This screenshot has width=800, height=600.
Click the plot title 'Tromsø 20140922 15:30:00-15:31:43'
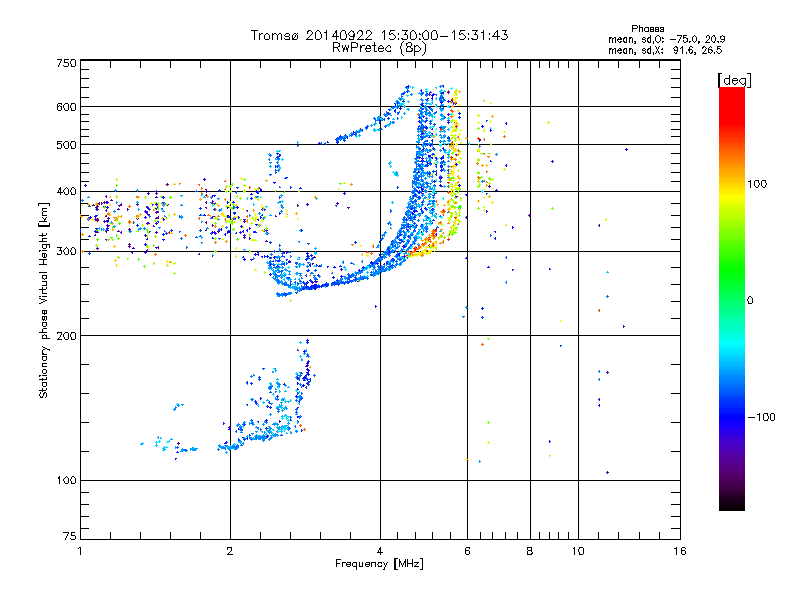click(380, 35)
